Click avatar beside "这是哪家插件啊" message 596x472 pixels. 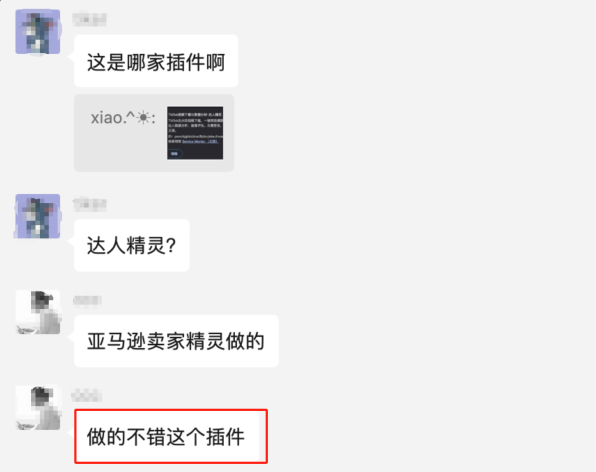(x=38, y=32)
